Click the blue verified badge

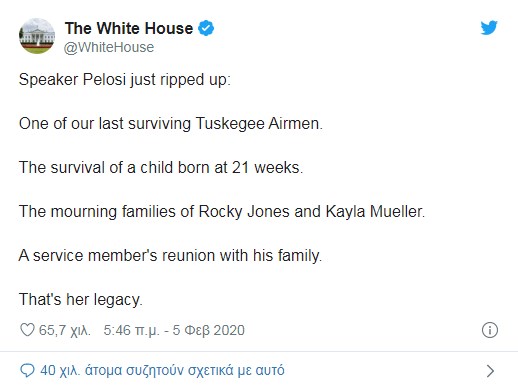coord(206,28)
